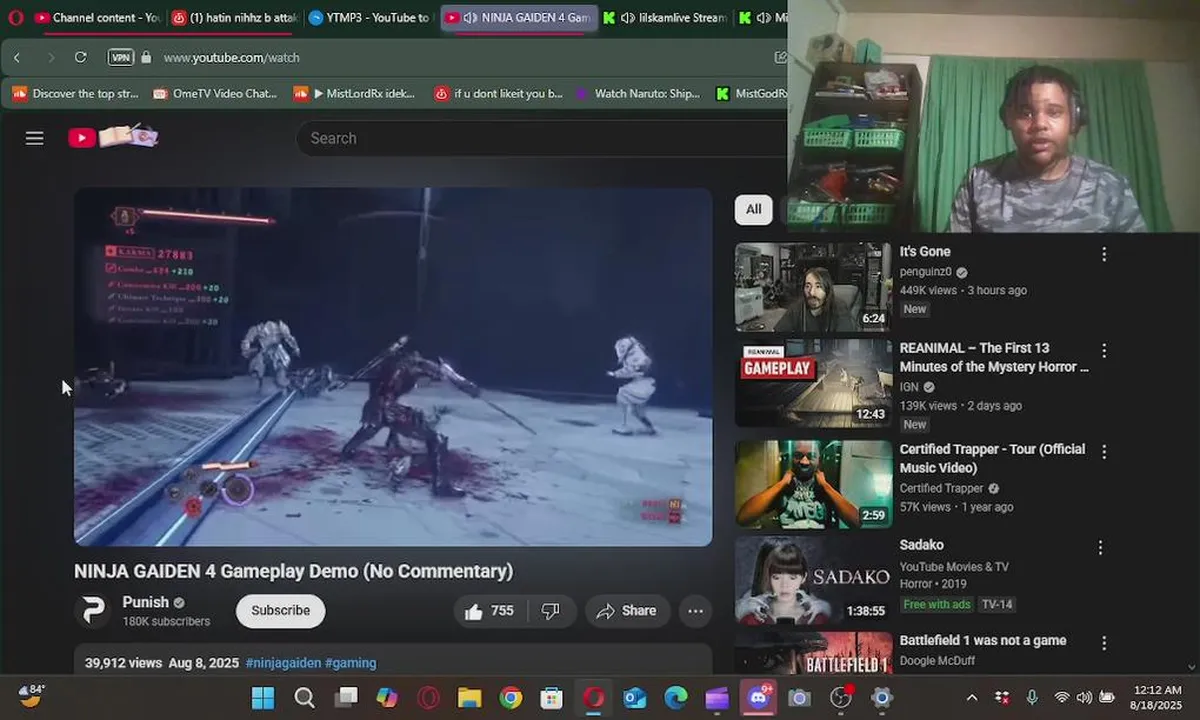Select the NINJA GAIDEN 4 tab
The image size is (1200, 720).
(519, 17)
